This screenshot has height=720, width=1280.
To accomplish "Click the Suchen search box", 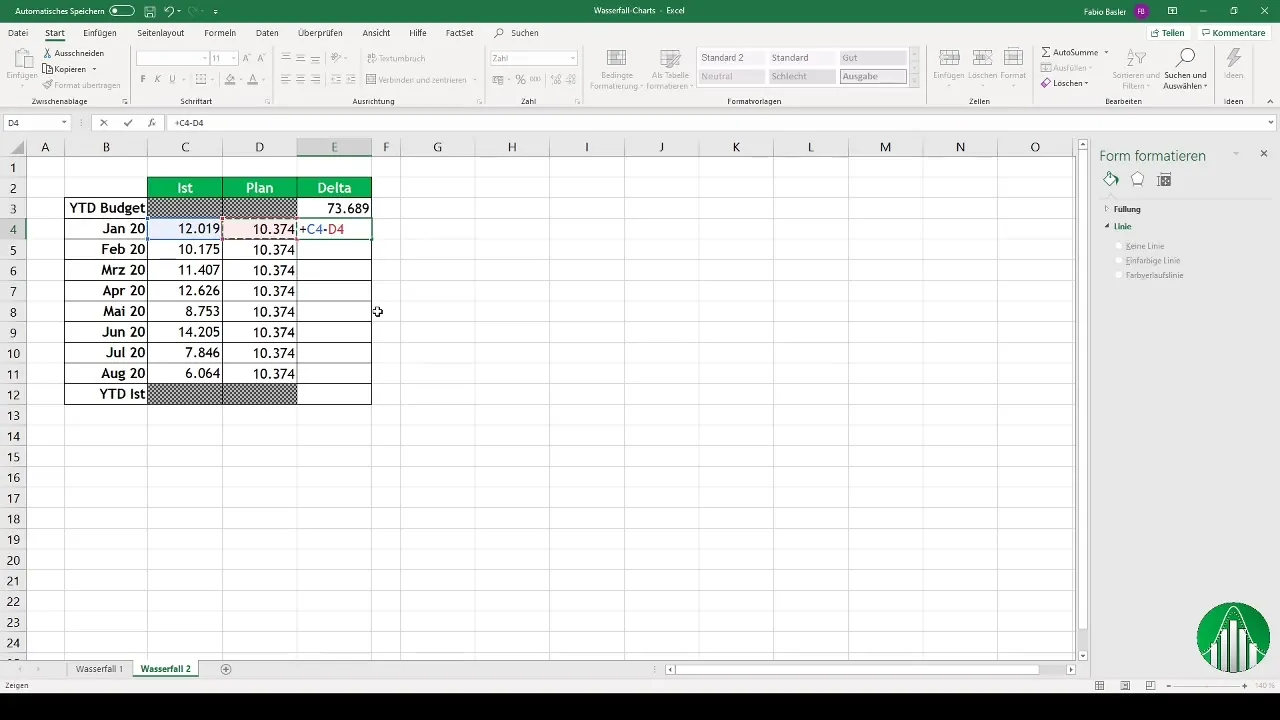I will point(525,33).
